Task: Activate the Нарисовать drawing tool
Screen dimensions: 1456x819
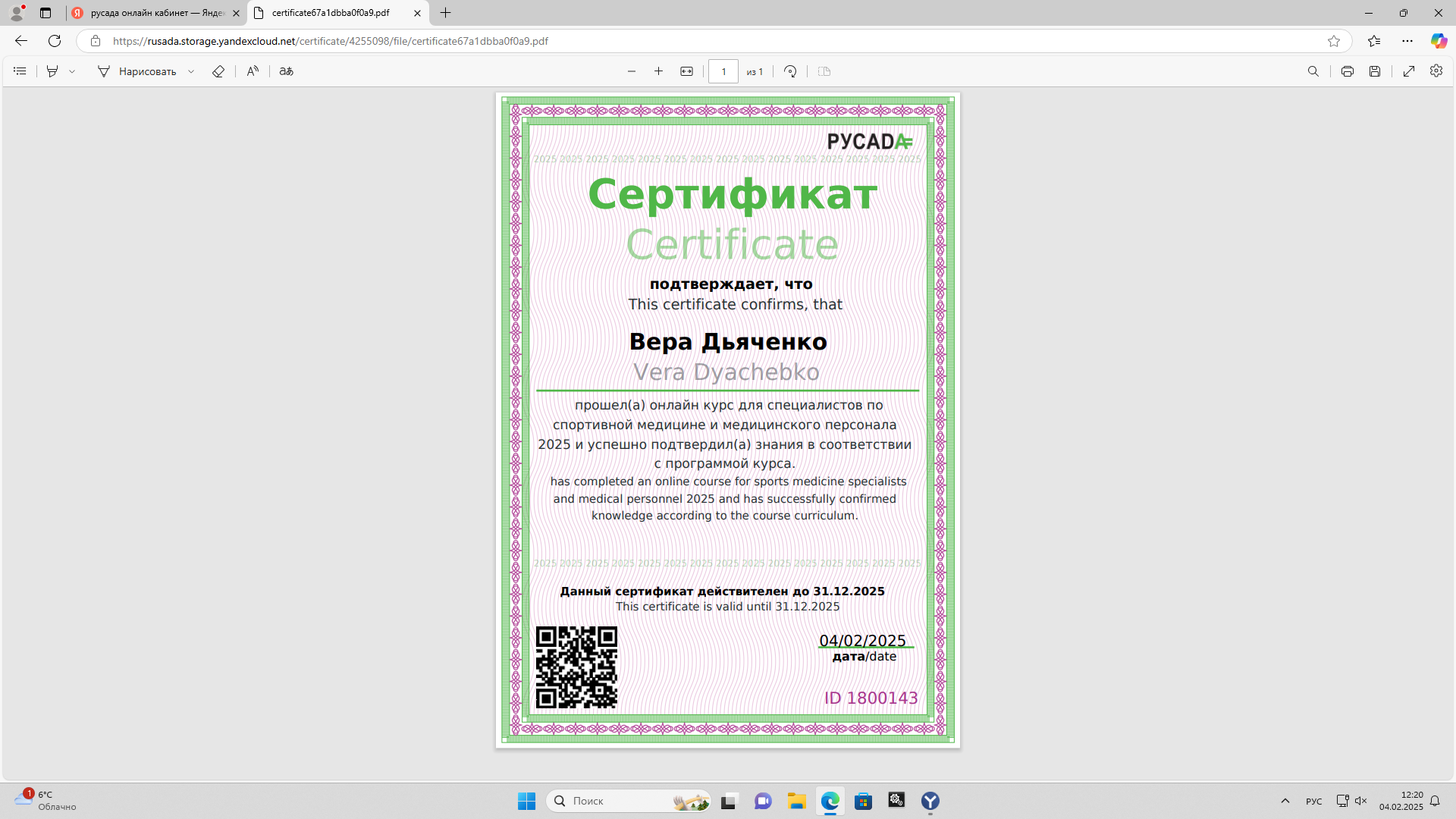Action: coord(136,71)
